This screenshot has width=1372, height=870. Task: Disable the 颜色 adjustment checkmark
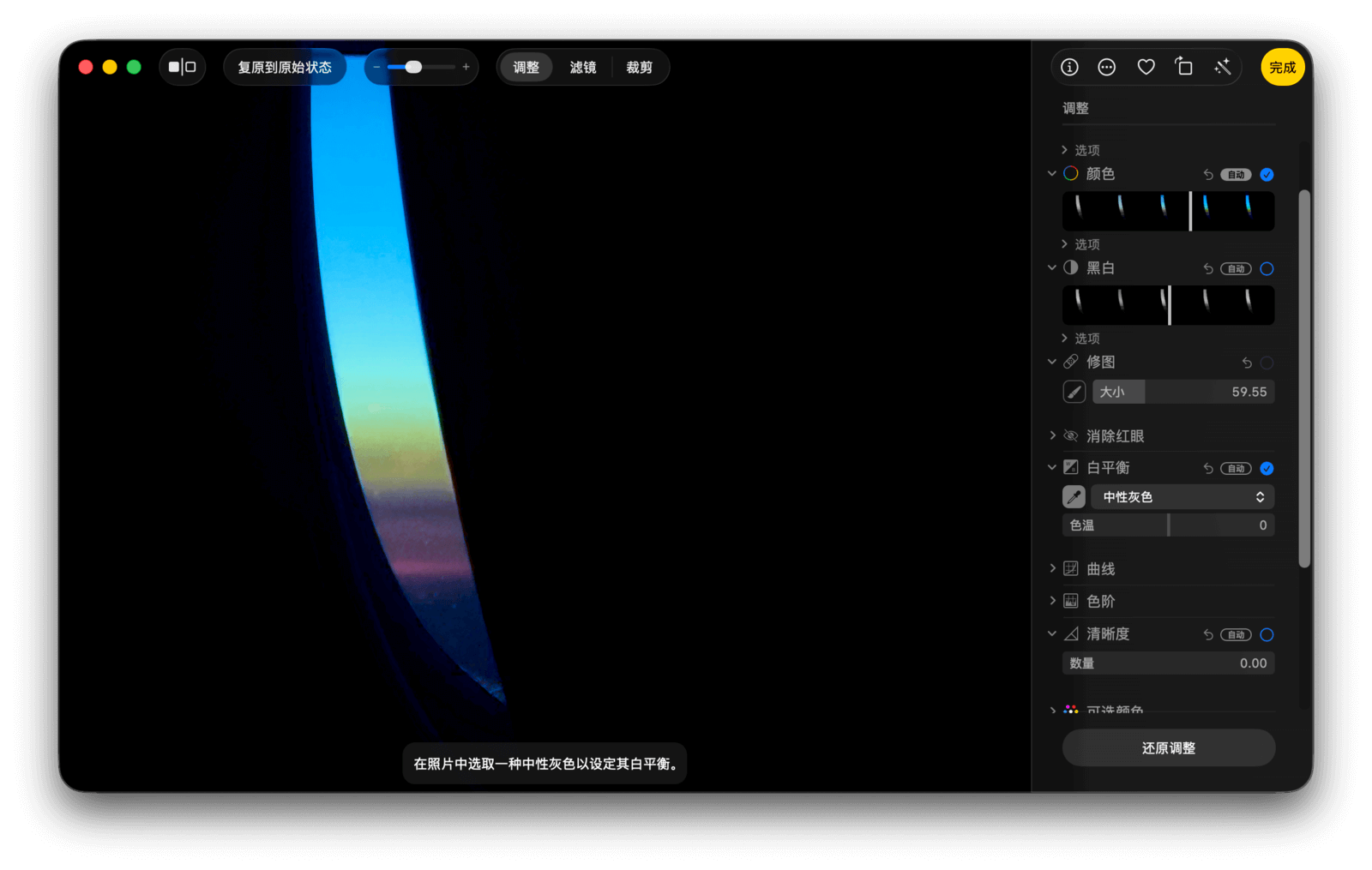[1267, 175]
